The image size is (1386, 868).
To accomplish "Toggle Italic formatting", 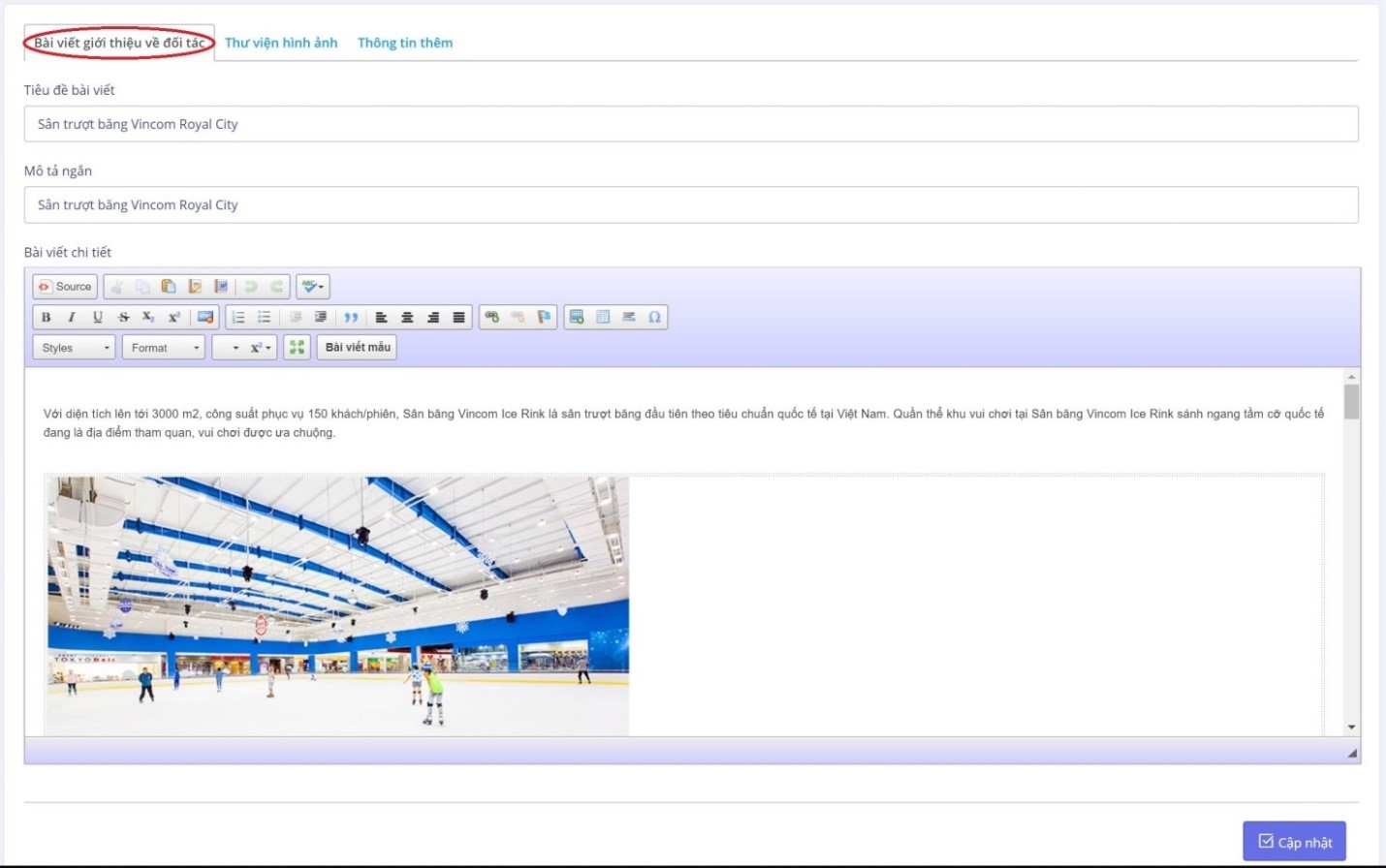I will point(72,318).
